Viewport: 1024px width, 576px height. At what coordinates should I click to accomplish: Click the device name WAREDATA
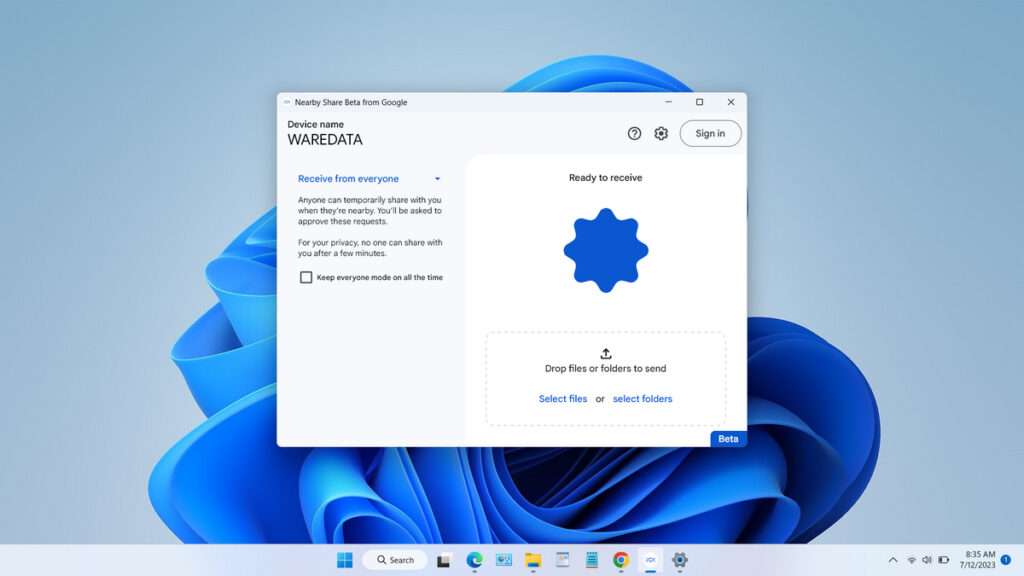point(325,140)
